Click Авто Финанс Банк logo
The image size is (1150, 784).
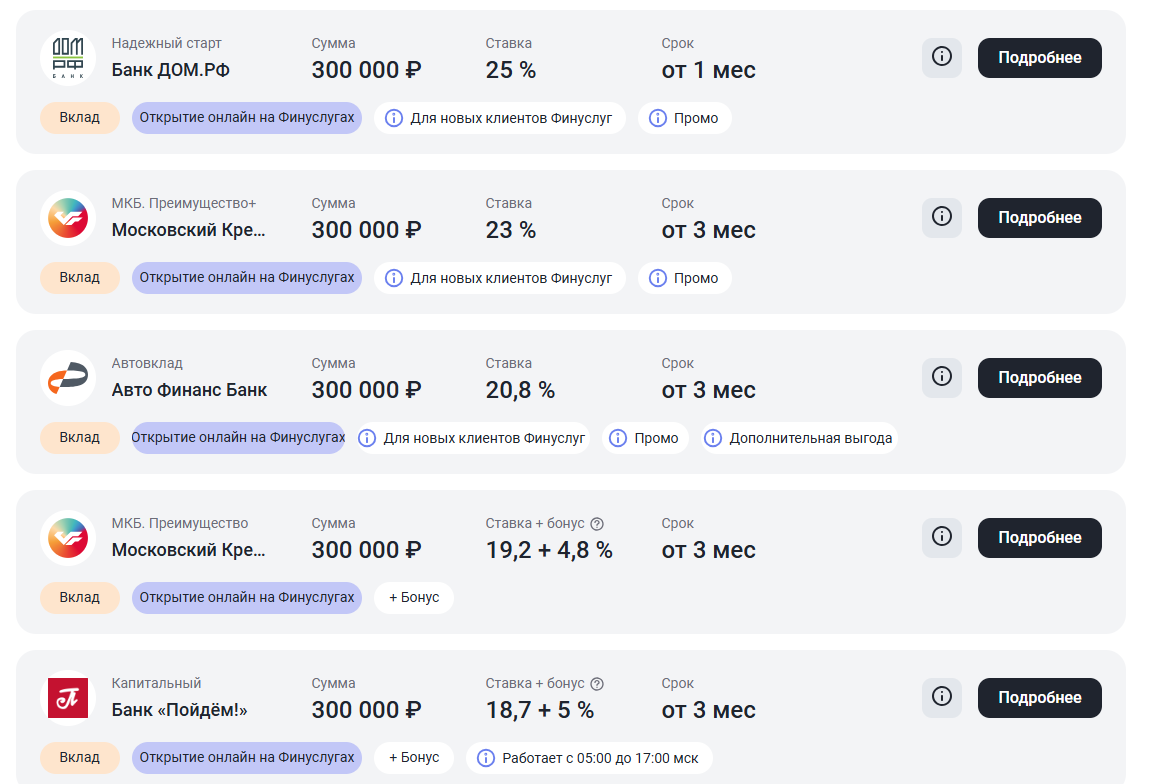point(68,378)
